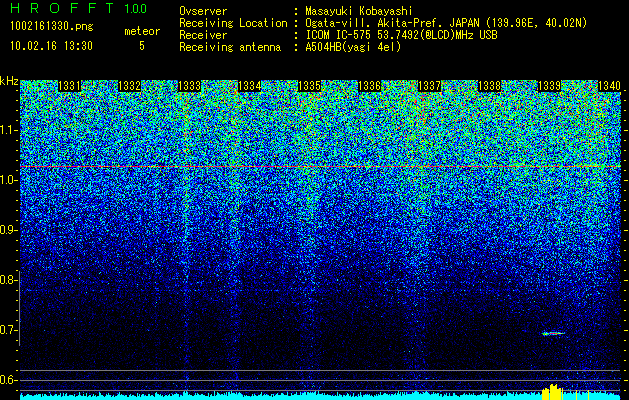
Task: Click the 1339 time marker
Action: click(x=549, y=86)
